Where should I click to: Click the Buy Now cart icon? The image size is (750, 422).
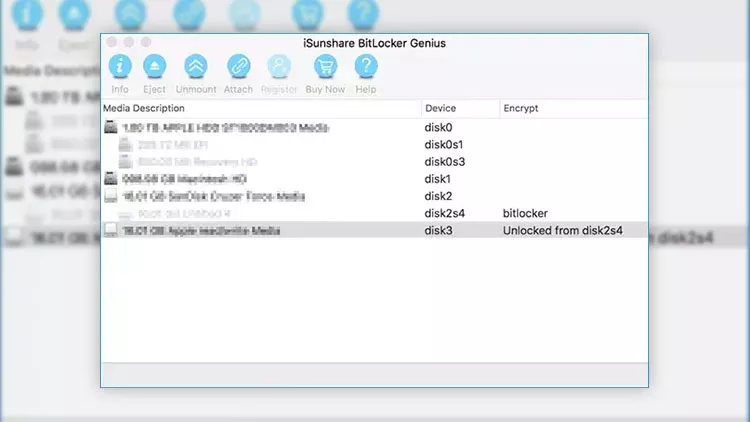pos(325,66)
